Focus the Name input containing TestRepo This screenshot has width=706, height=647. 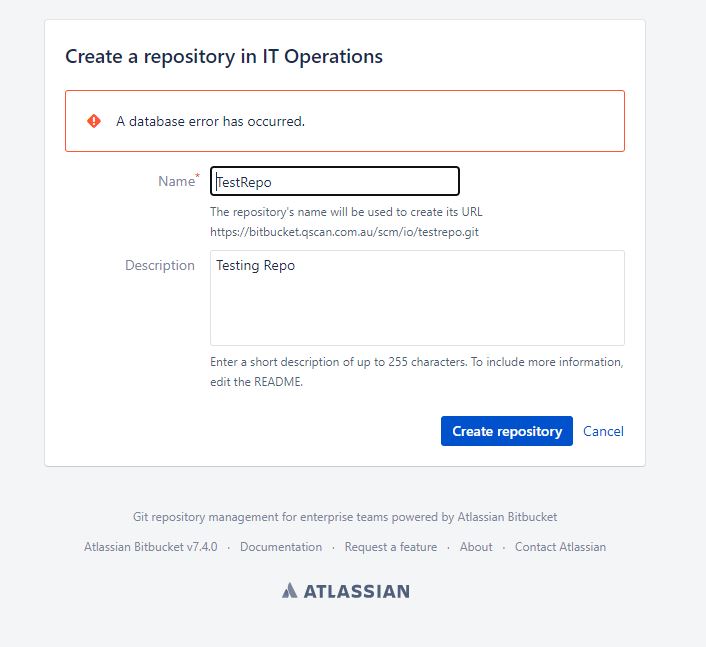coord(335,181)
